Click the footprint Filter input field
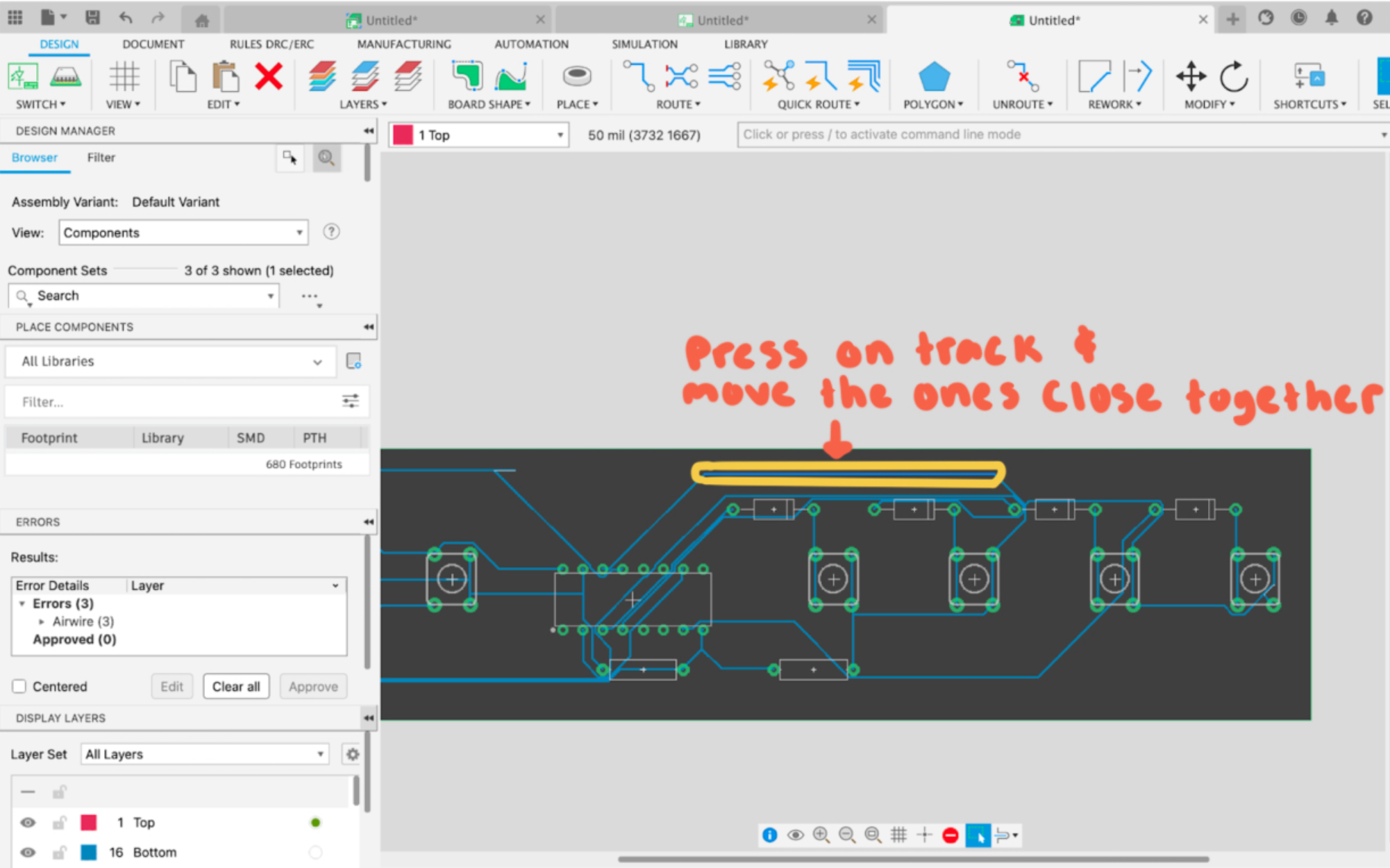This screenshot has width=1390, height=868. pos(174,402)
